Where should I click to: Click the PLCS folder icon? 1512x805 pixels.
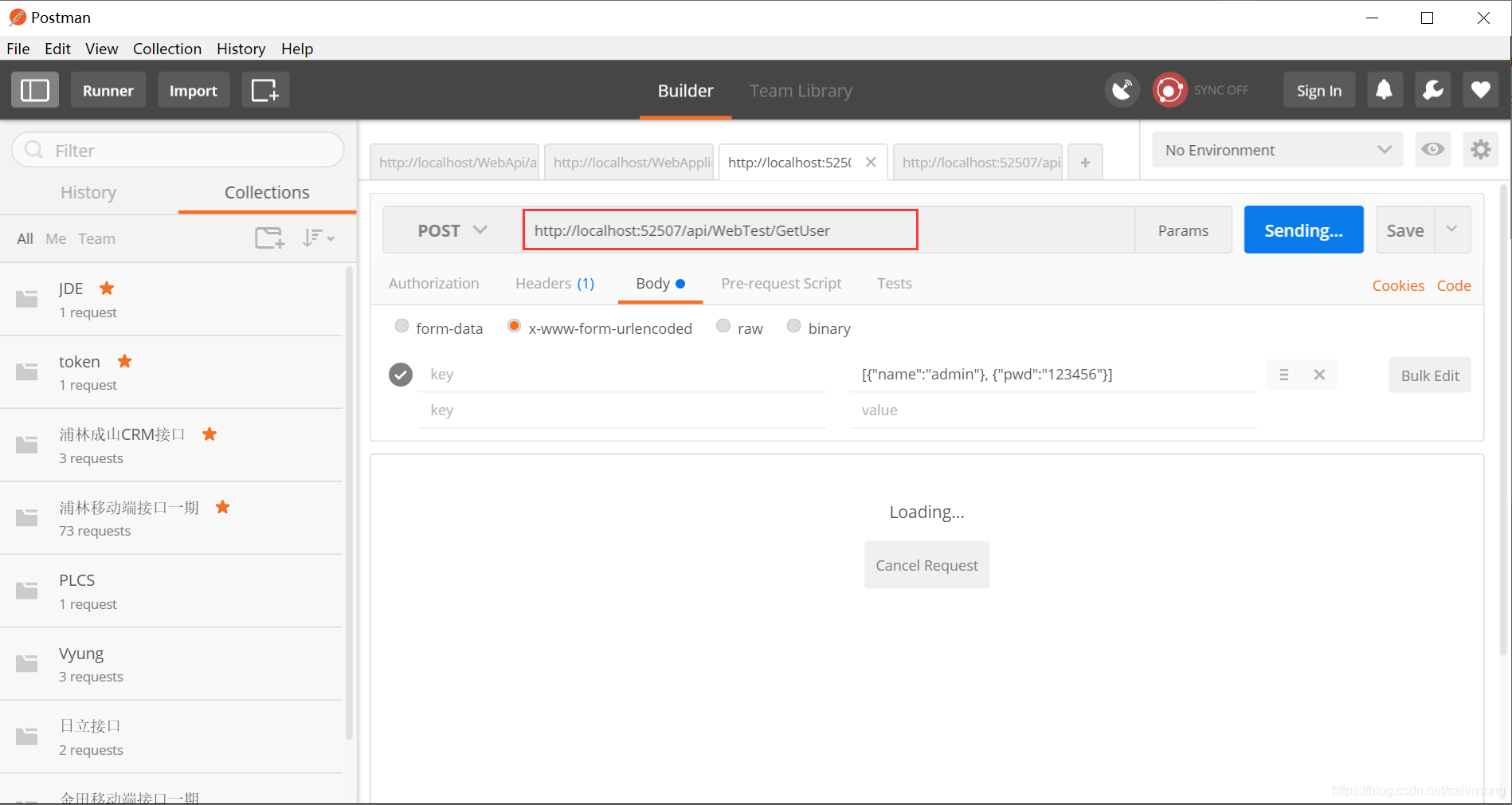point(27,591)
